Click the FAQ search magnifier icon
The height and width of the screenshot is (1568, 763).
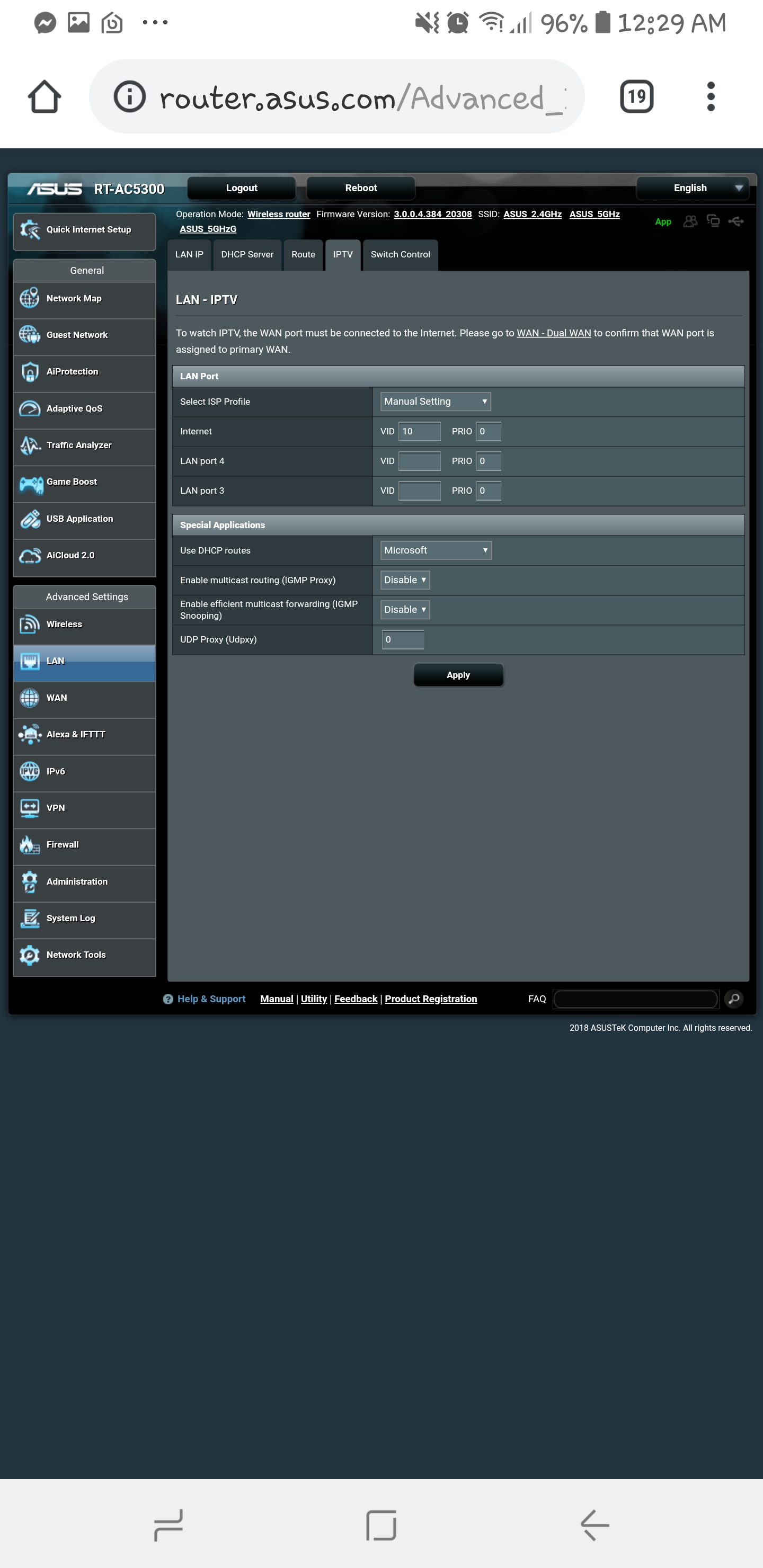734,999
